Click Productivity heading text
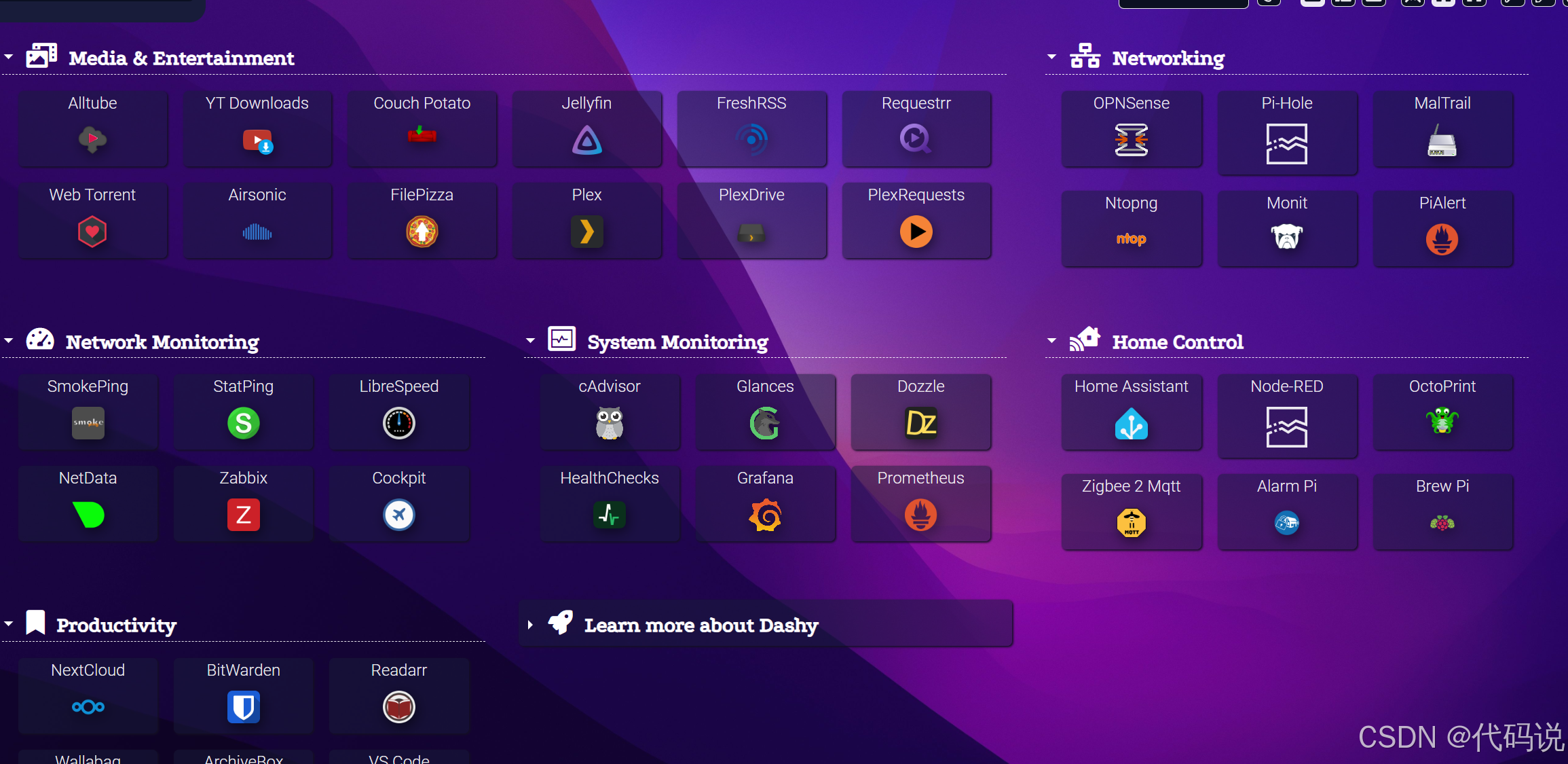 pos(116,625)
